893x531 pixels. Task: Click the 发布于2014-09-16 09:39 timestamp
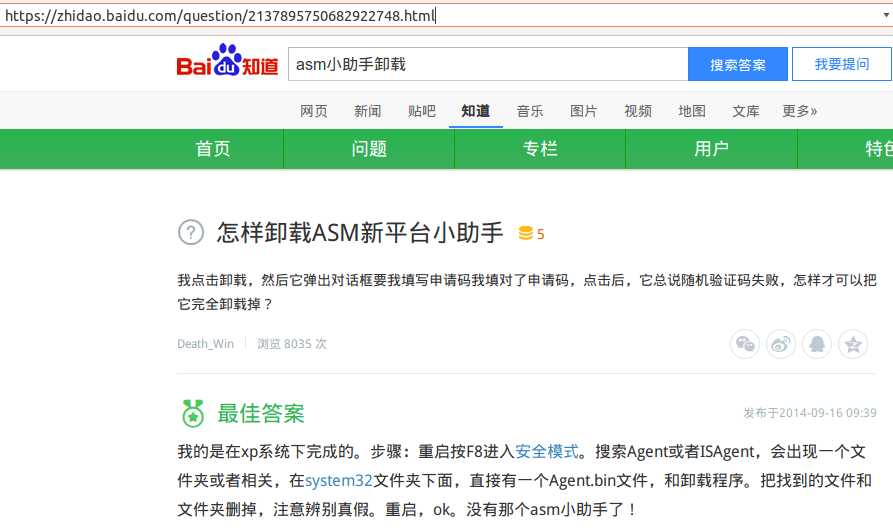click(810, 413)
